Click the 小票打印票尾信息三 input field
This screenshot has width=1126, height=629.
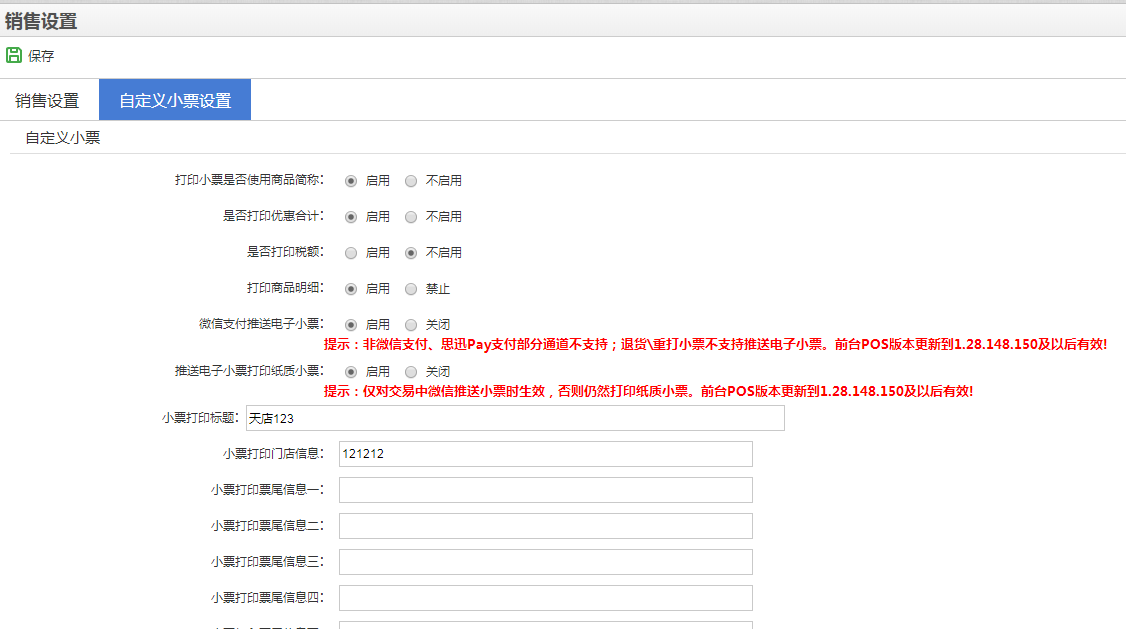point(546,562)
